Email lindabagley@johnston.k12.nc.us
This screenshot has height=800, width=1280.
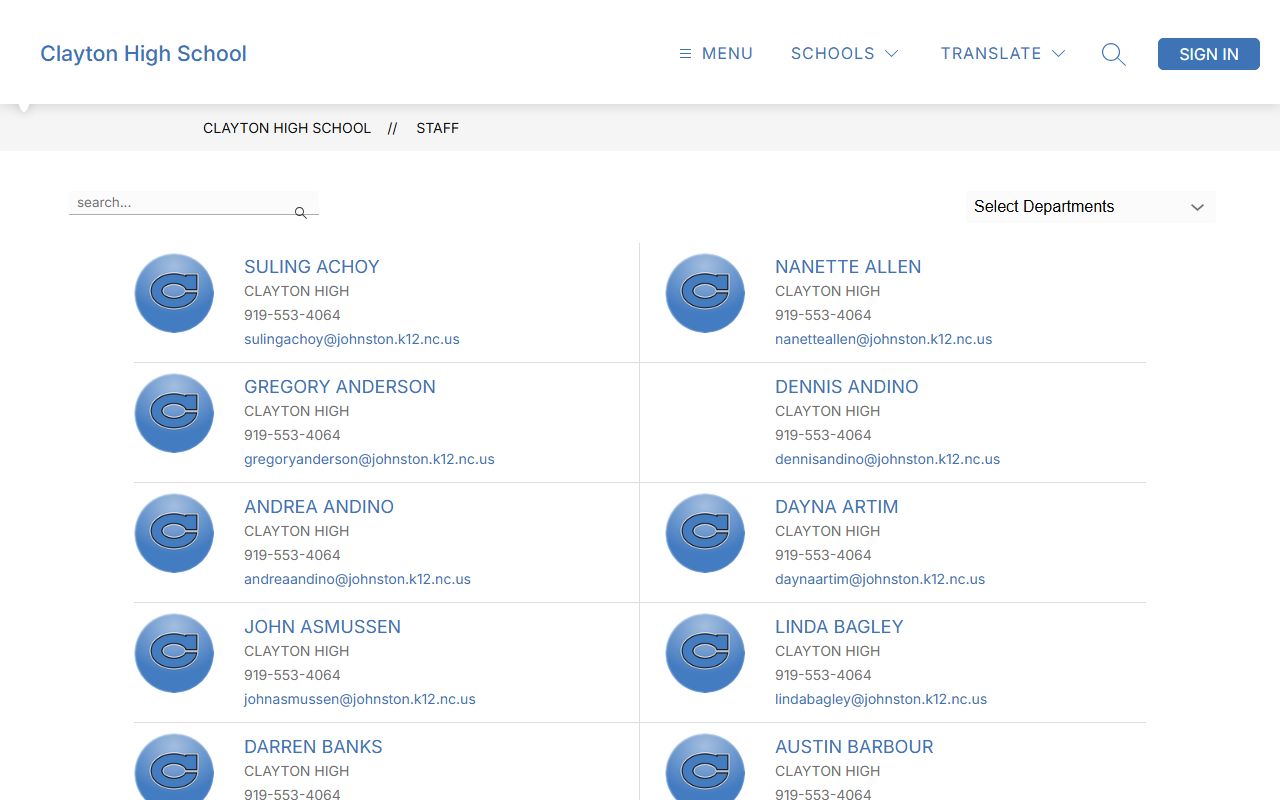pyautogui.click(x=881, y=699)
